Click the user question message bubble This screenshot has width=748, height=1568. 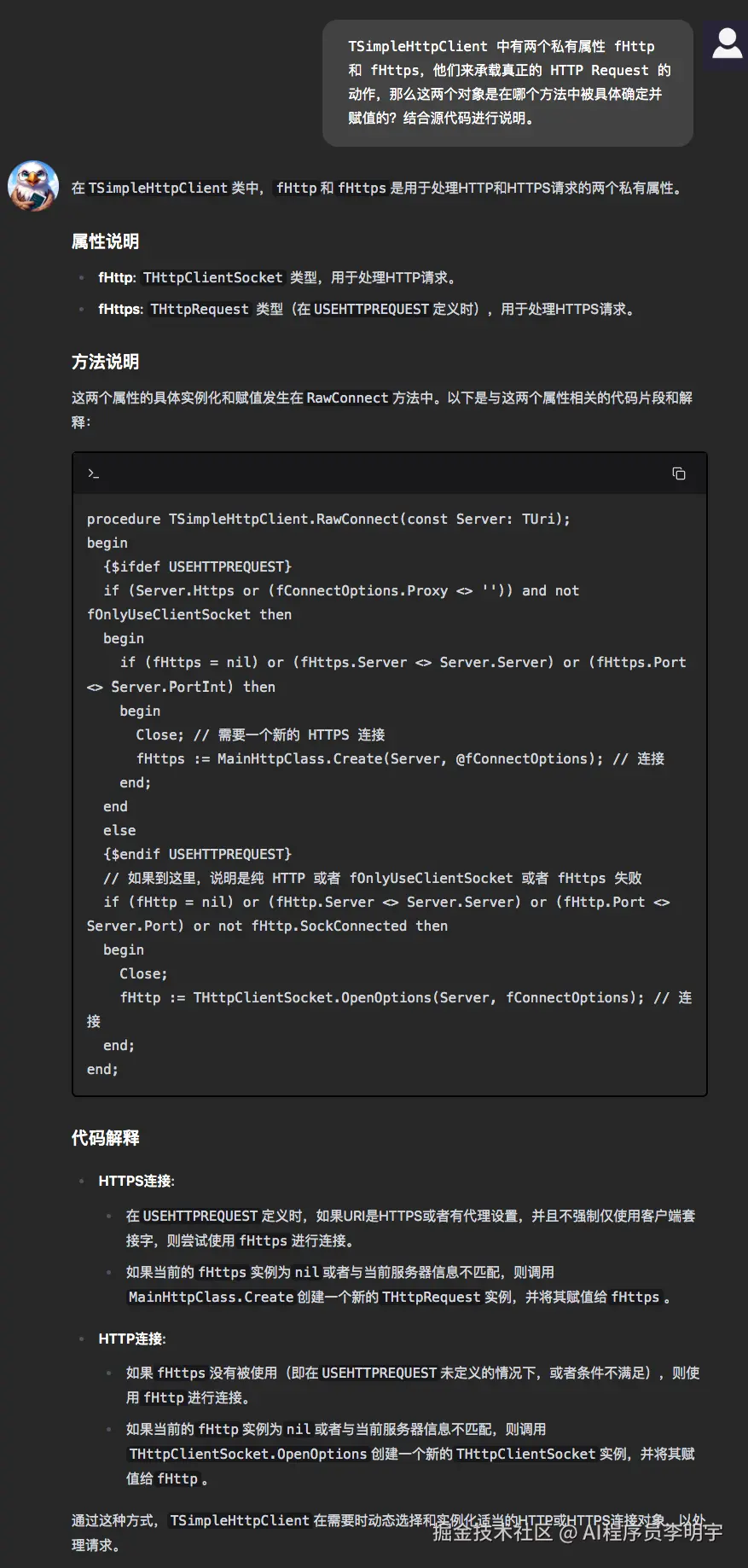507,83
